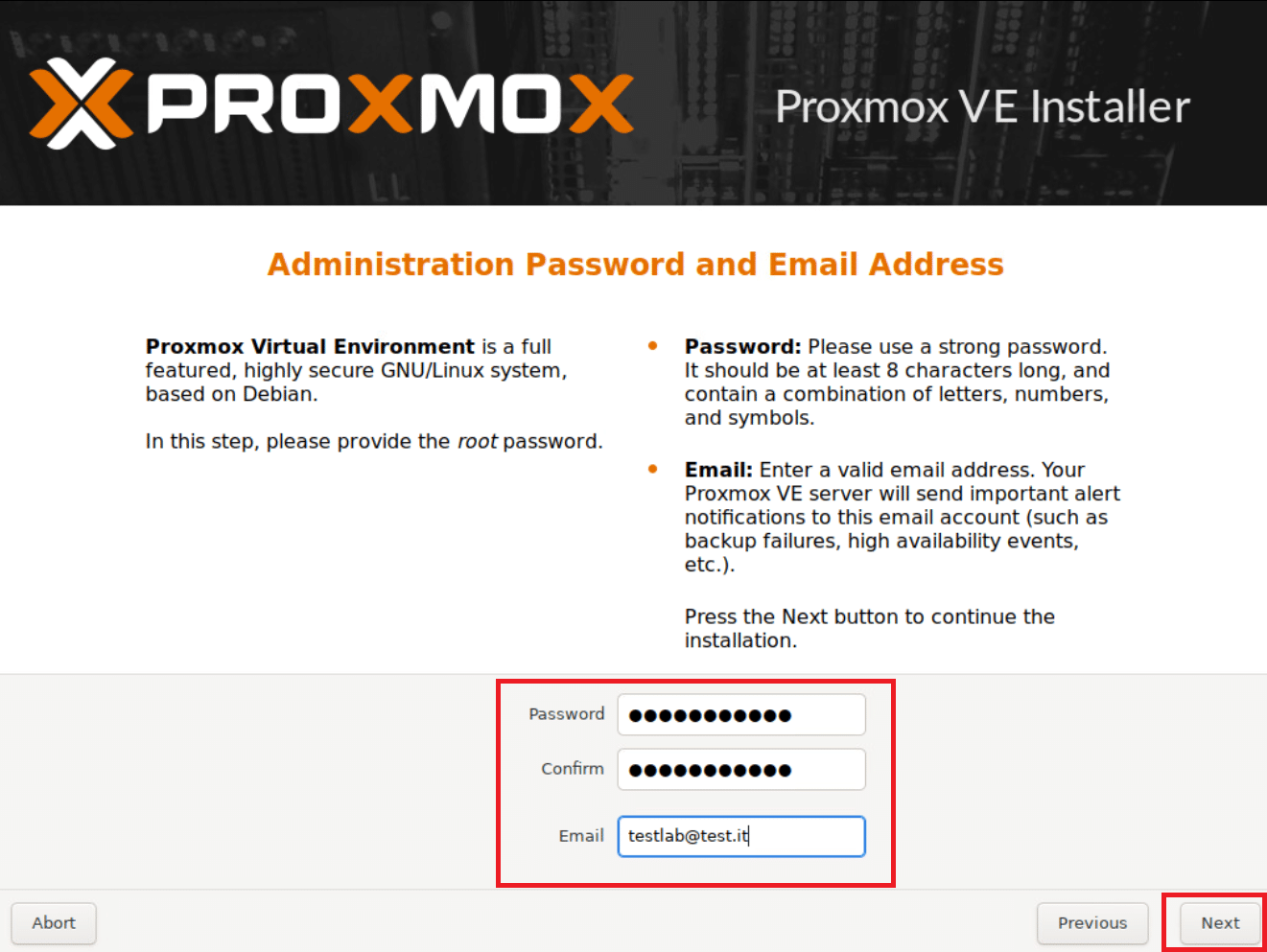Click the Email field label
Viewport: 1267px width, 952px height.
[x=581, y=836]
